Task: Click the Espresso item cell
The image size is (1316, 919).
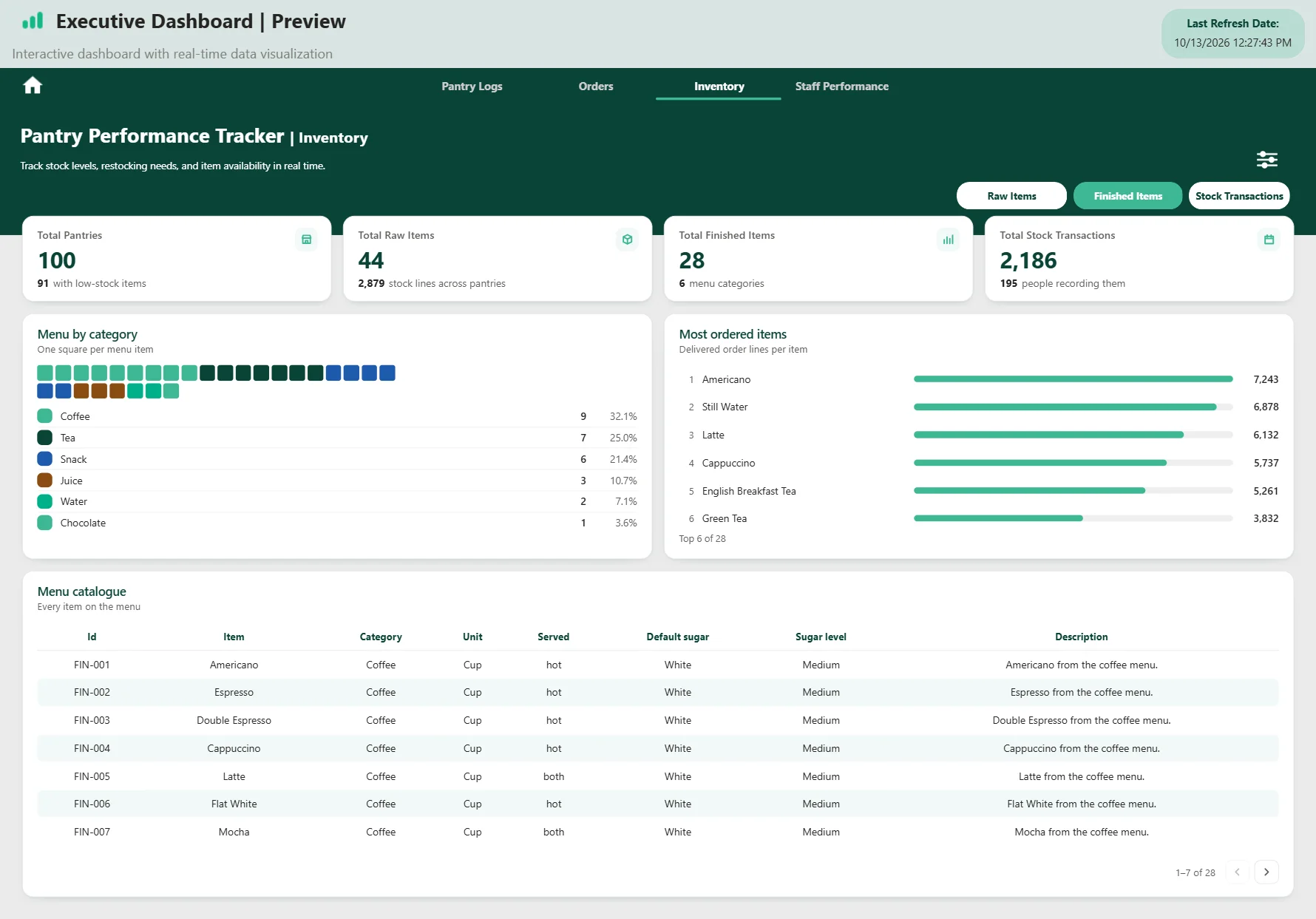Action: 234,692
